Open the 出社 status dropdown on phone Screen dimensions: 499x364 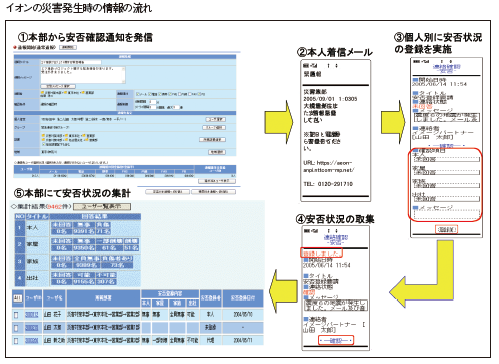point(447,199)
